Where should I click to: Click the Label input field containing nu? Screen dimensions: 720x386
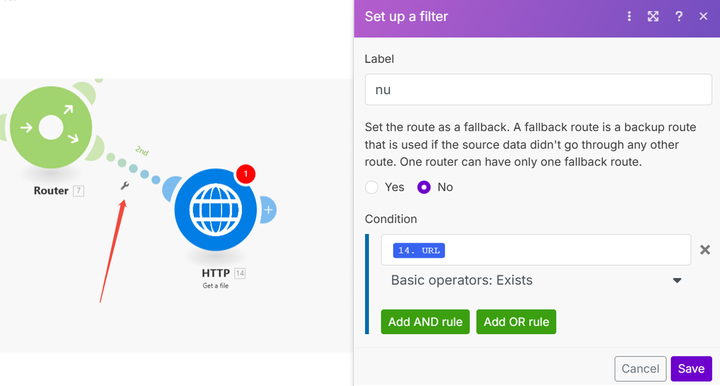(x=538, y=90)
